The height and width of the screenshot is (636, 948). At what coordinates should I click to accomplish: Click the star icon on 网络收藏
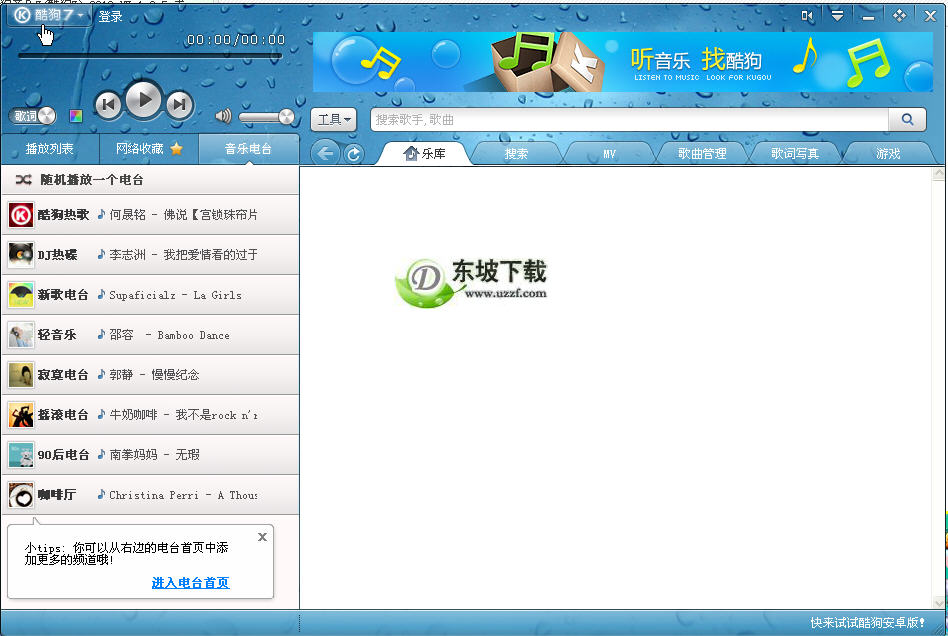pyautogui.click(x=177, y=149)
